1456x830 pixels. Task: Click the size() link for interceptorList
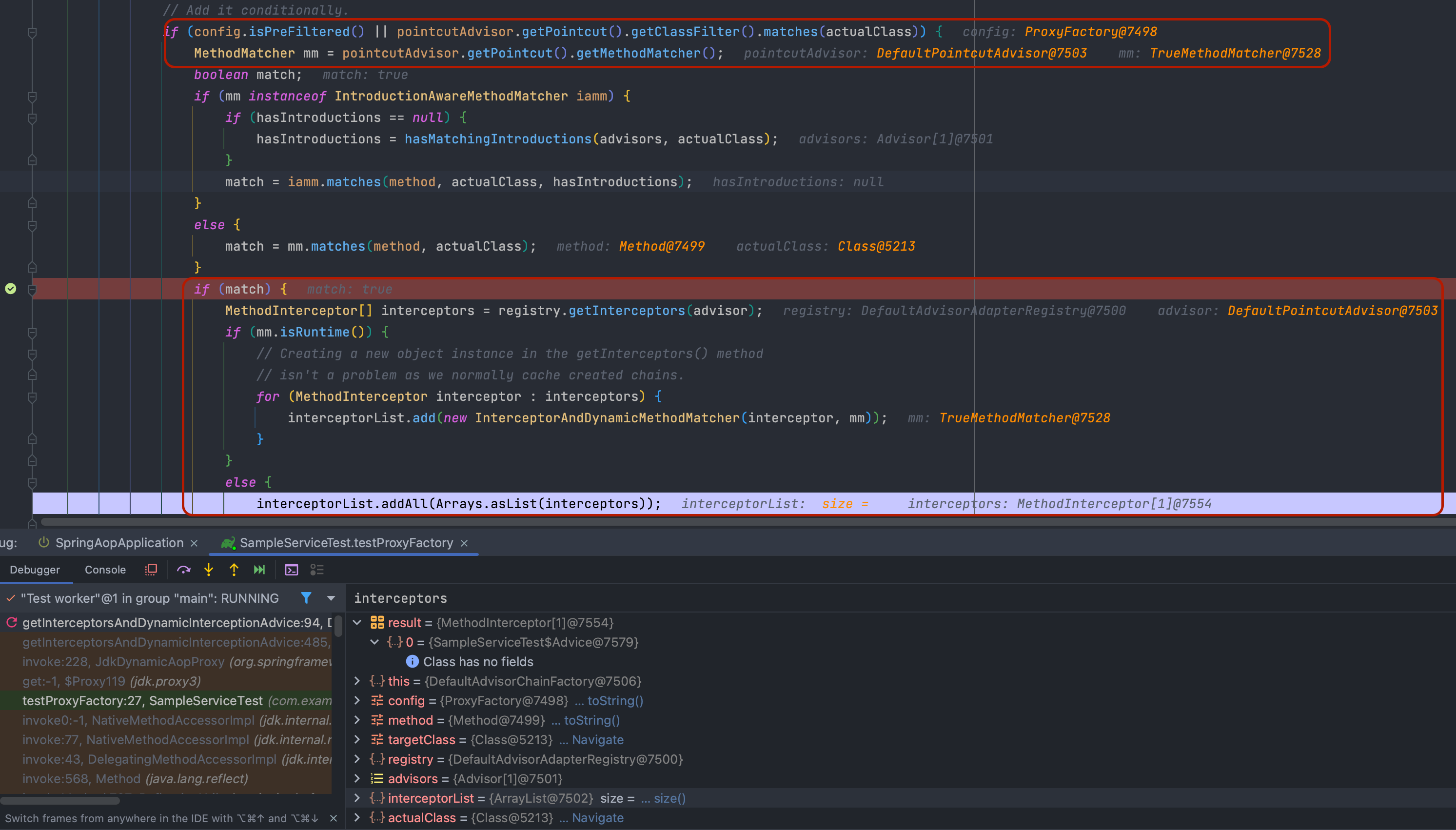[669, 798]
